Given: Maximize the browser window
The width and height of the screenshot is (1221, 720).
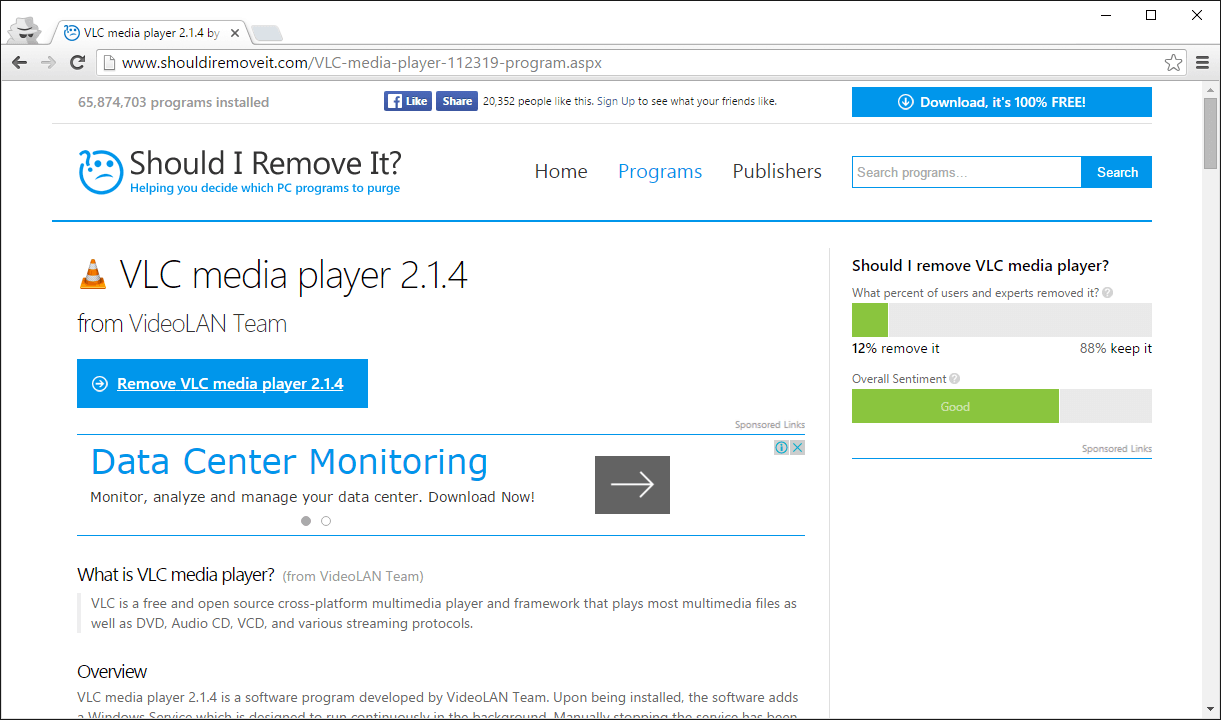Looking at the screenshot, I should 1151,15.
